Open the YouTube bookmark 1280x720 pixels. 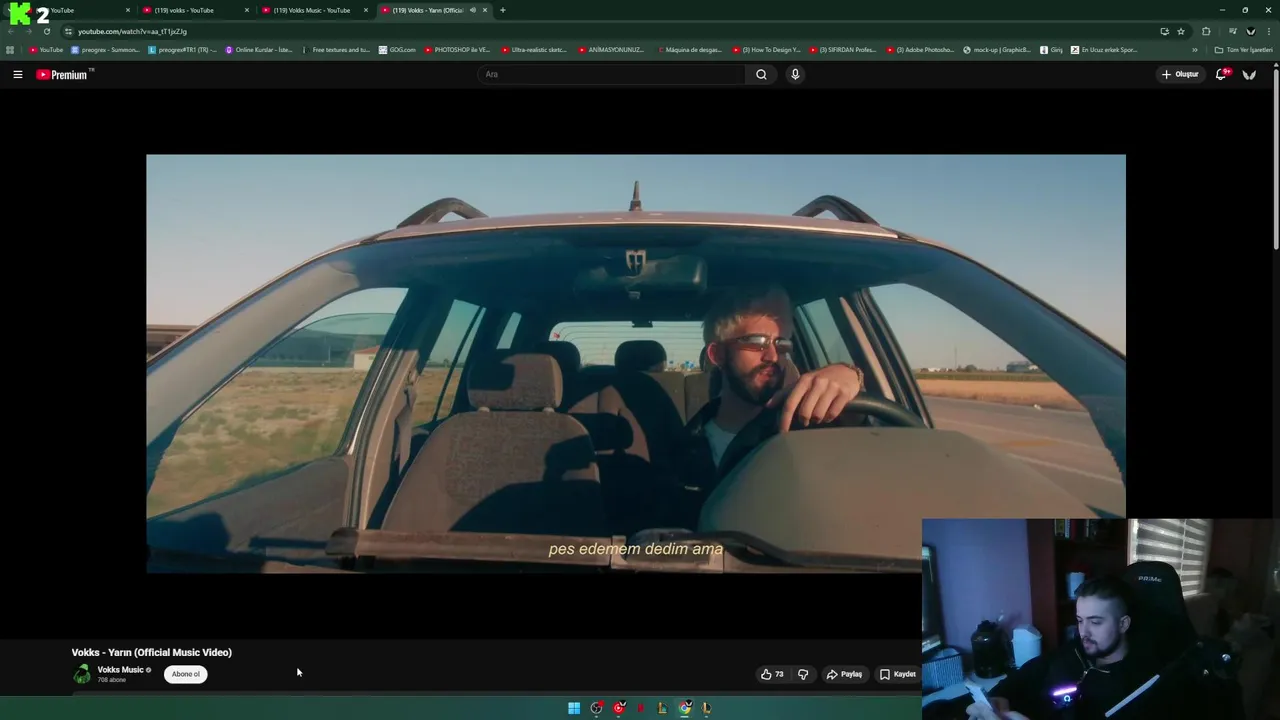point(46,50)
